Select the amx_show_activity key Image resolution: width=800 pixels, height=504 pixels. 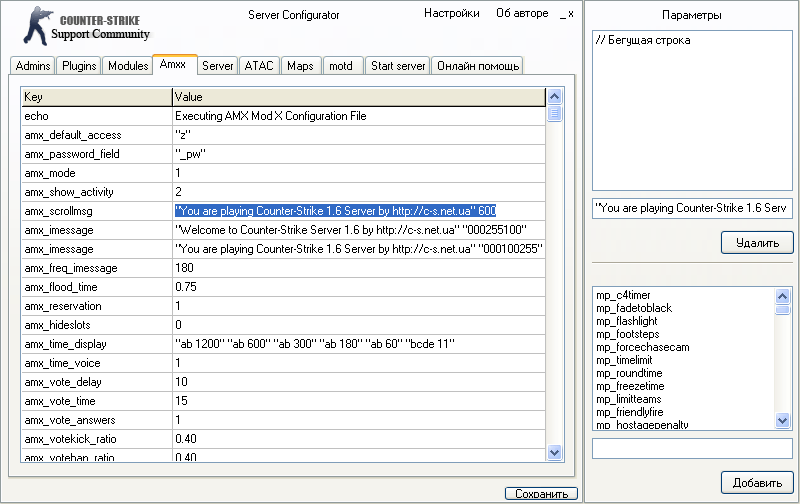pos(96,192)
